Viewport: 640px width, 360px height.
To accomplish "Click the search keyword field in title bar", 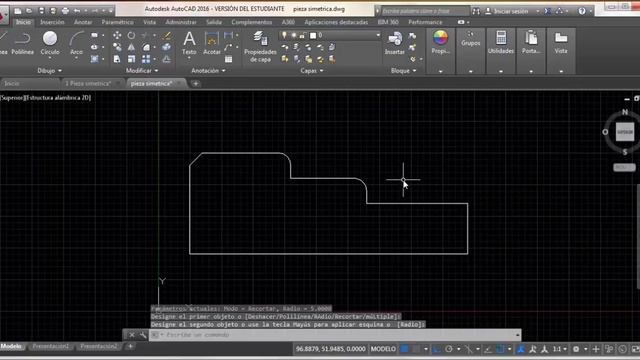I will tap(424, 11).
